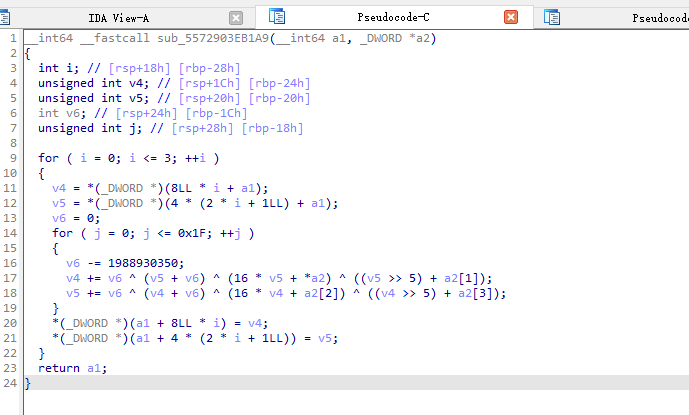
Task: Click the function name sub_5572903EB1A9
Action: click(213, 38)
